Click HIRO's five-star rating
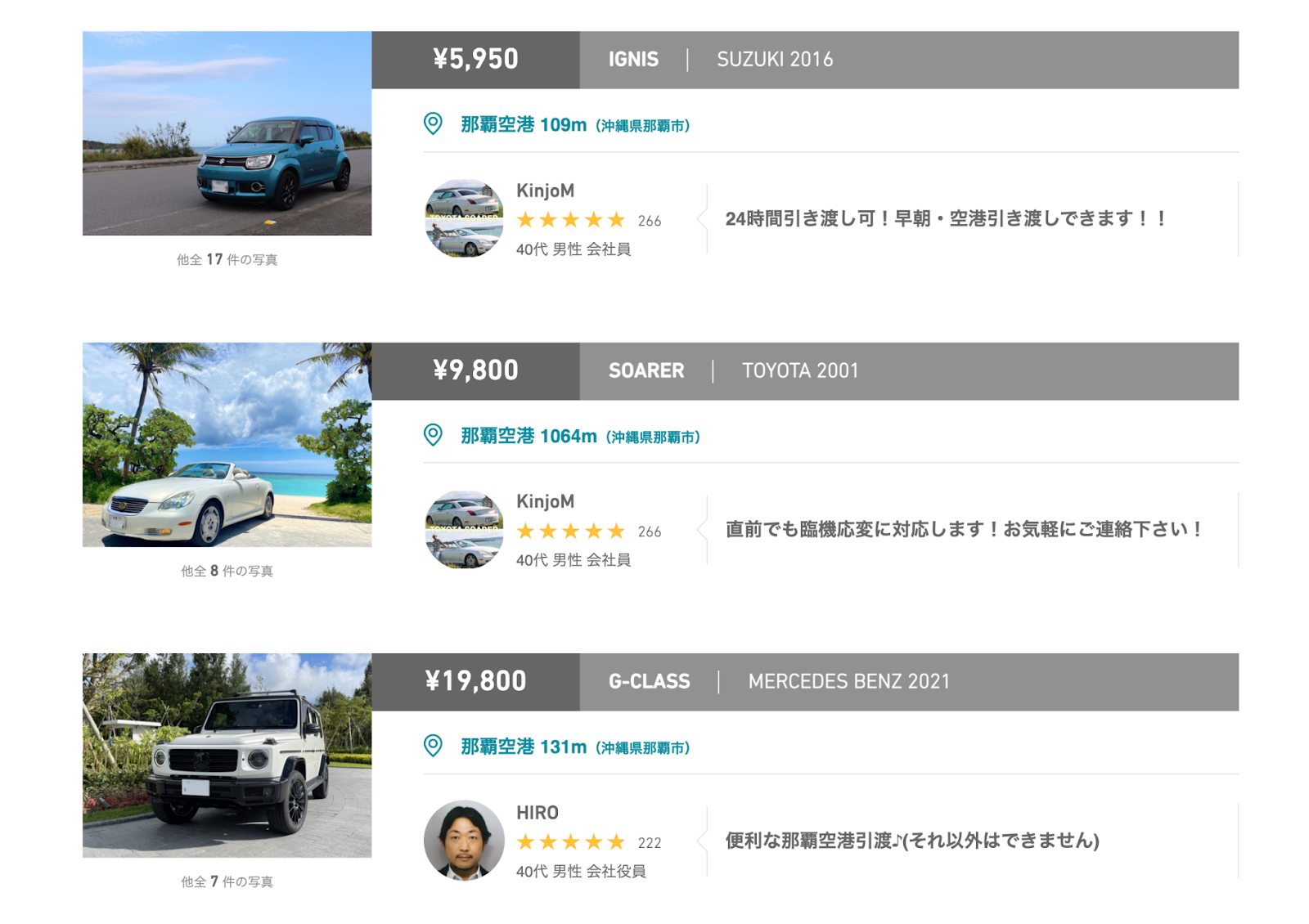The width and height of the screenshot is (1309, 924). (x=571, y=842)
